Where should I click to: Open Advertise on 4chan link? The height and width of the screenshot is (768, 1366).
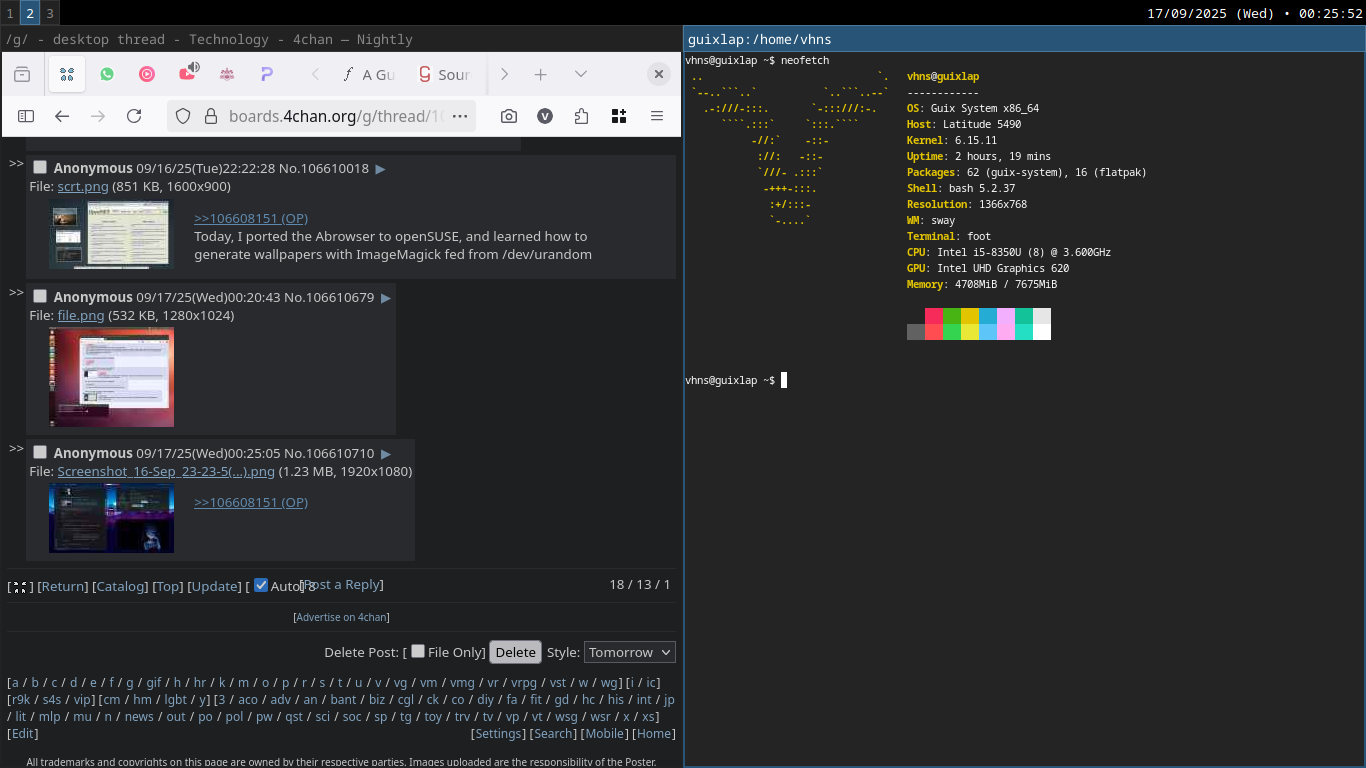point(341,618)
